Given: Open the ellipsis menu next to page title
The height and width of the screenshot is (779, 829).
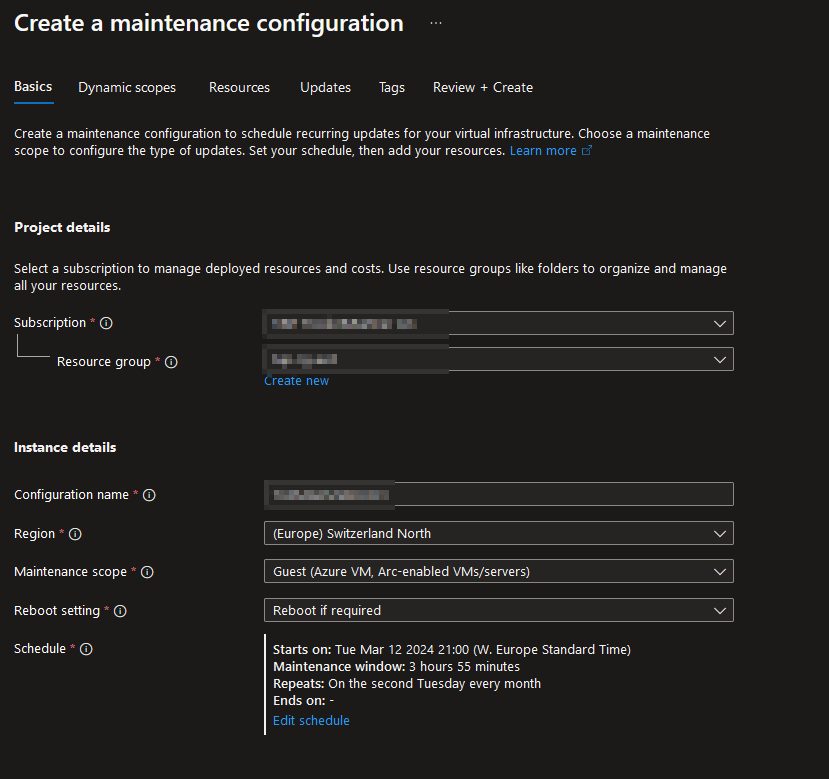Looking at the screenshot, I should tap(436, 23).
